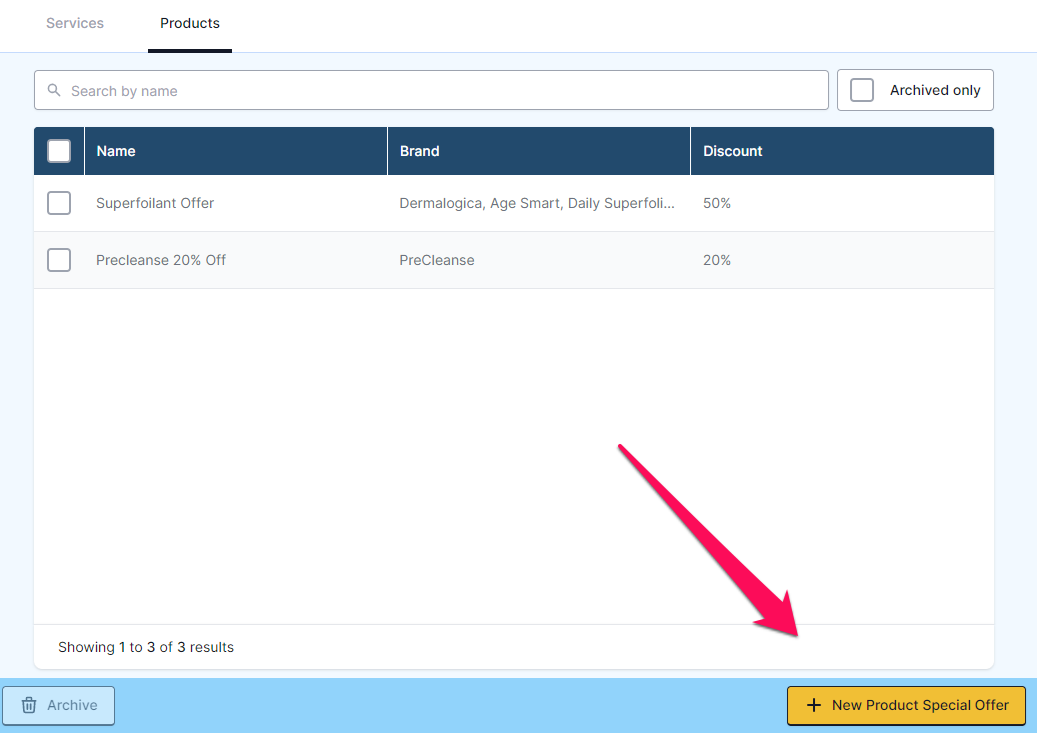Viewport: 1037px width, 733px height.
Task: Sort by the Name column header
Action: click(116, 151)
